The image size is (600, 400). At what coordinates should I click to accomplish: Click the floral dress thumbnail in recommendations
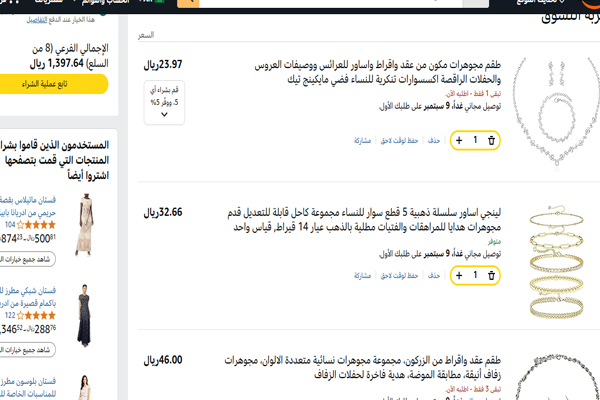[x=85, y=225]
